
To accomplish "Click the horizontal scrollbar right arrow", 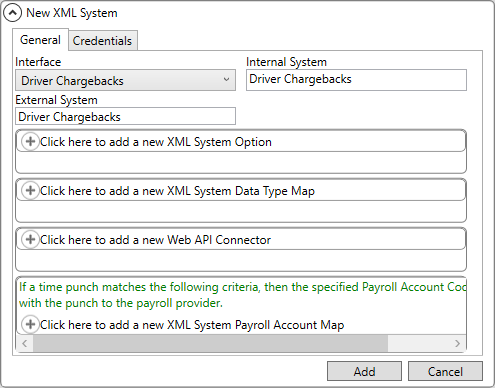I will point(458,343).
